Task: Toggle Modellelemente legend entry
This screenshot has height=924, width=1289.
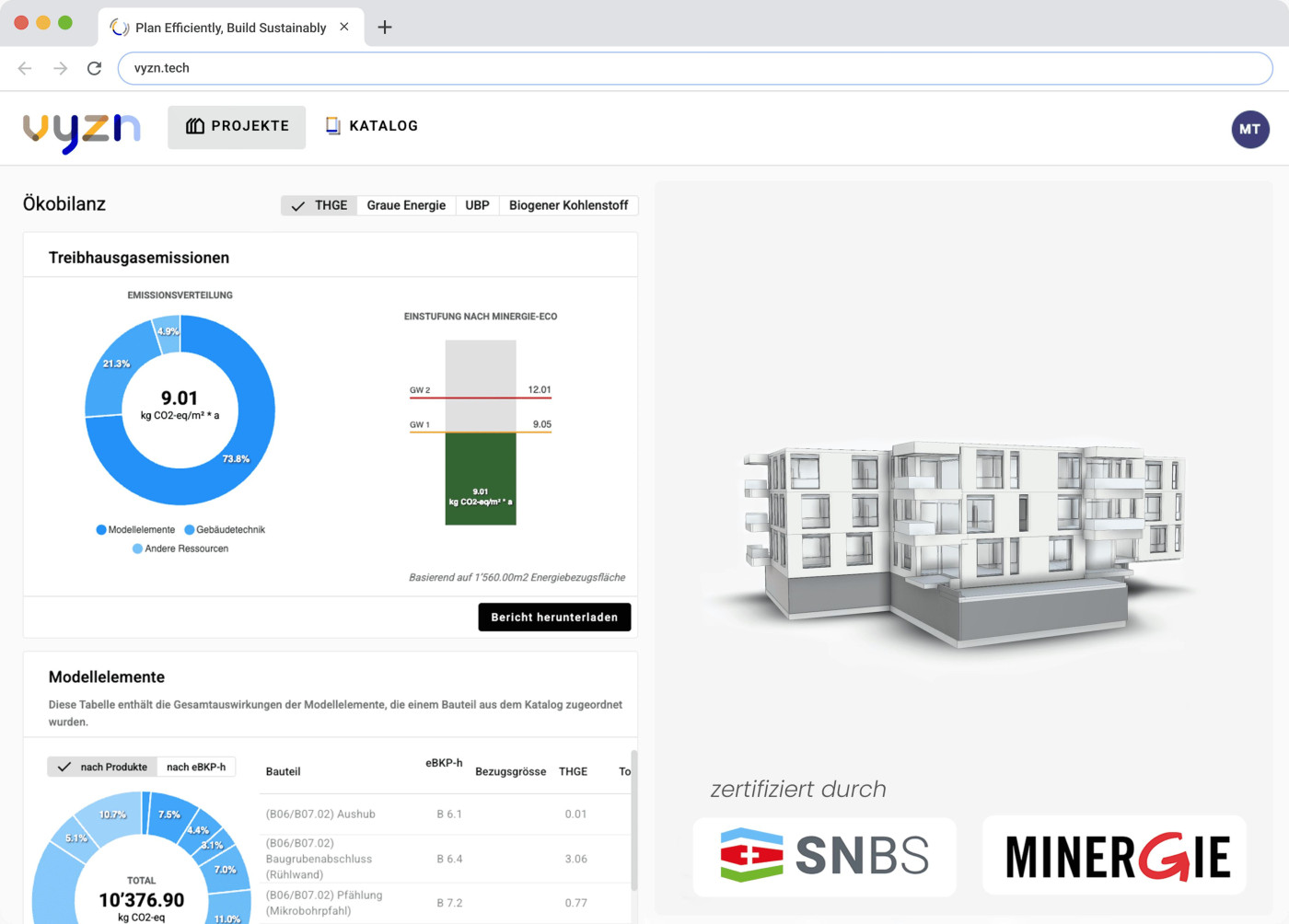Action: click(135, 530)
